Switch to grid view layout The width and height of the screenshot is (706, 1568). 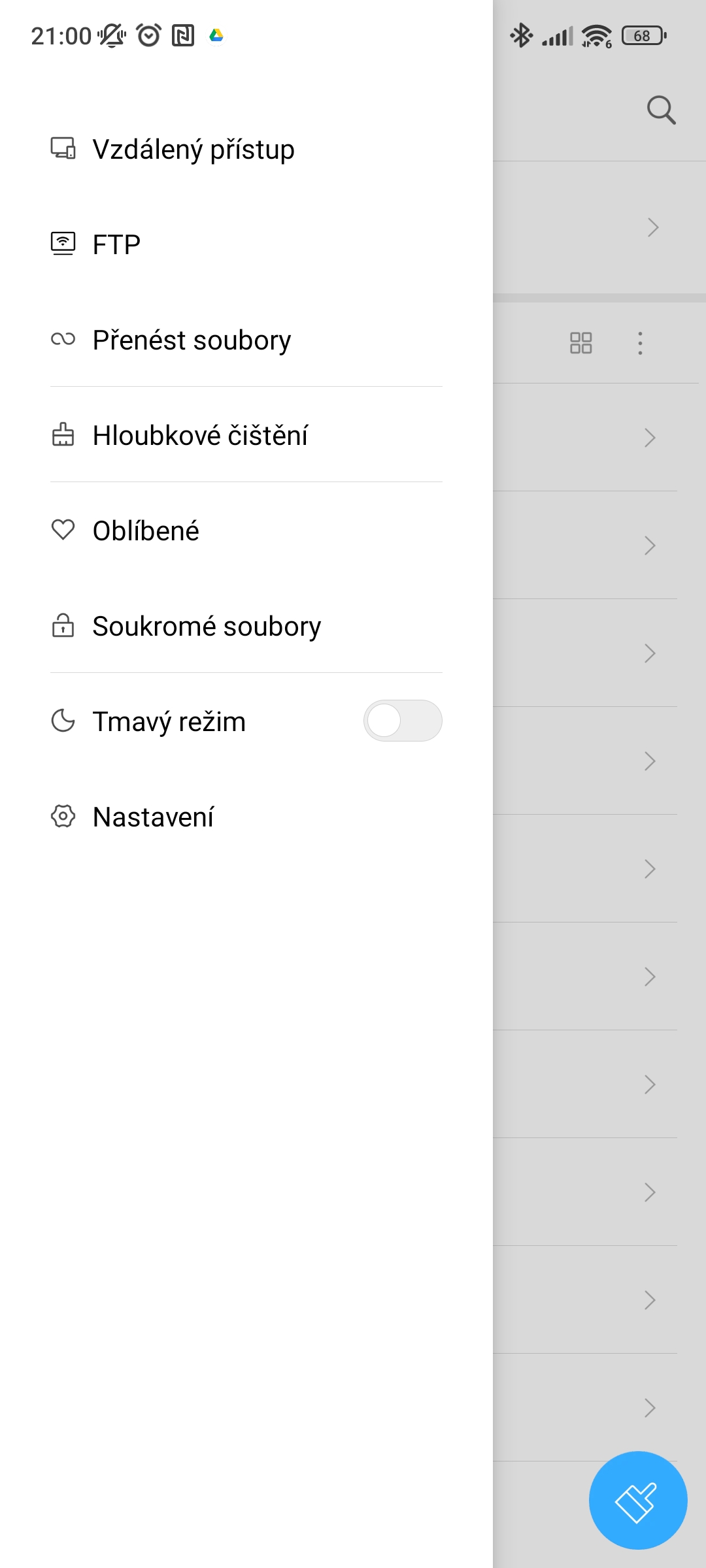(580, 343)
